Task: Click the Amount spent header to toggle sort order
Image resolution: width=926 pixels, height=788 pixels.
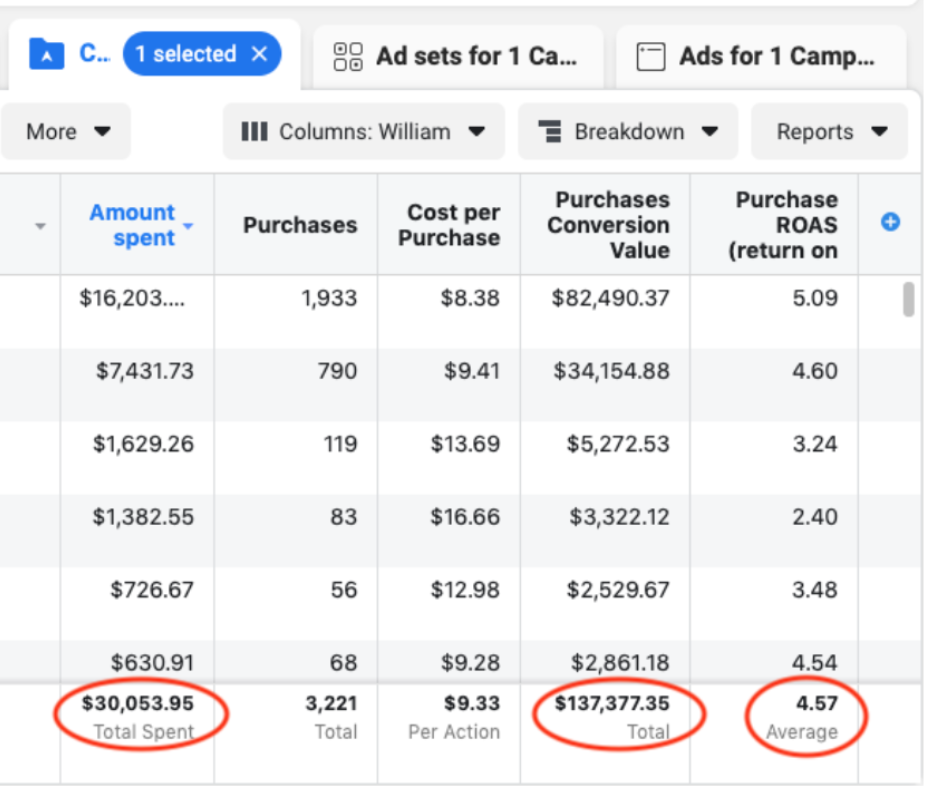Action: pyautogui.click(x=132, y=224)
